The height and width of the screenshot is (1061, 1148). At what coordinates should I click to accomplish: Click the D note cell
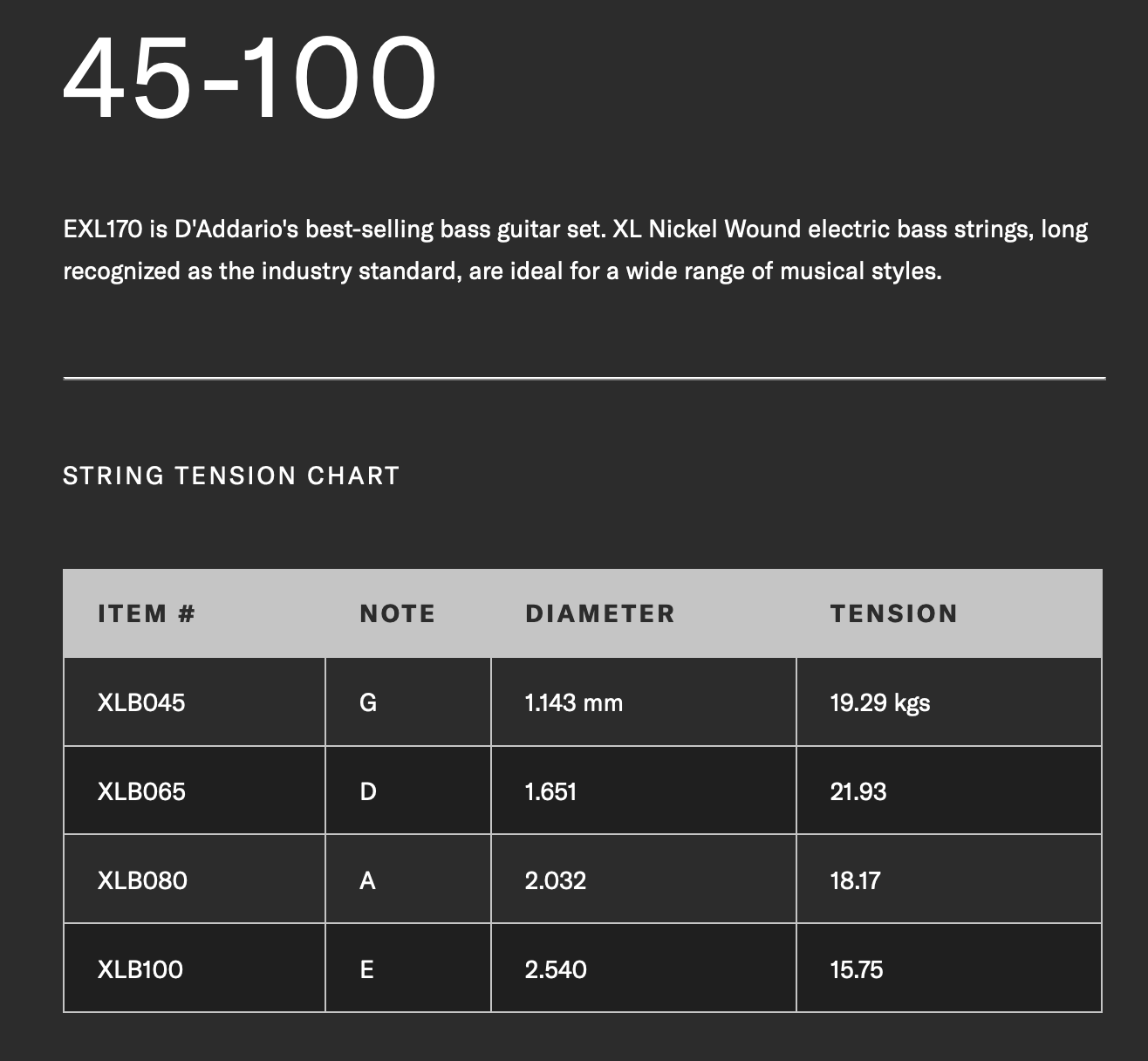coord(408,791)
